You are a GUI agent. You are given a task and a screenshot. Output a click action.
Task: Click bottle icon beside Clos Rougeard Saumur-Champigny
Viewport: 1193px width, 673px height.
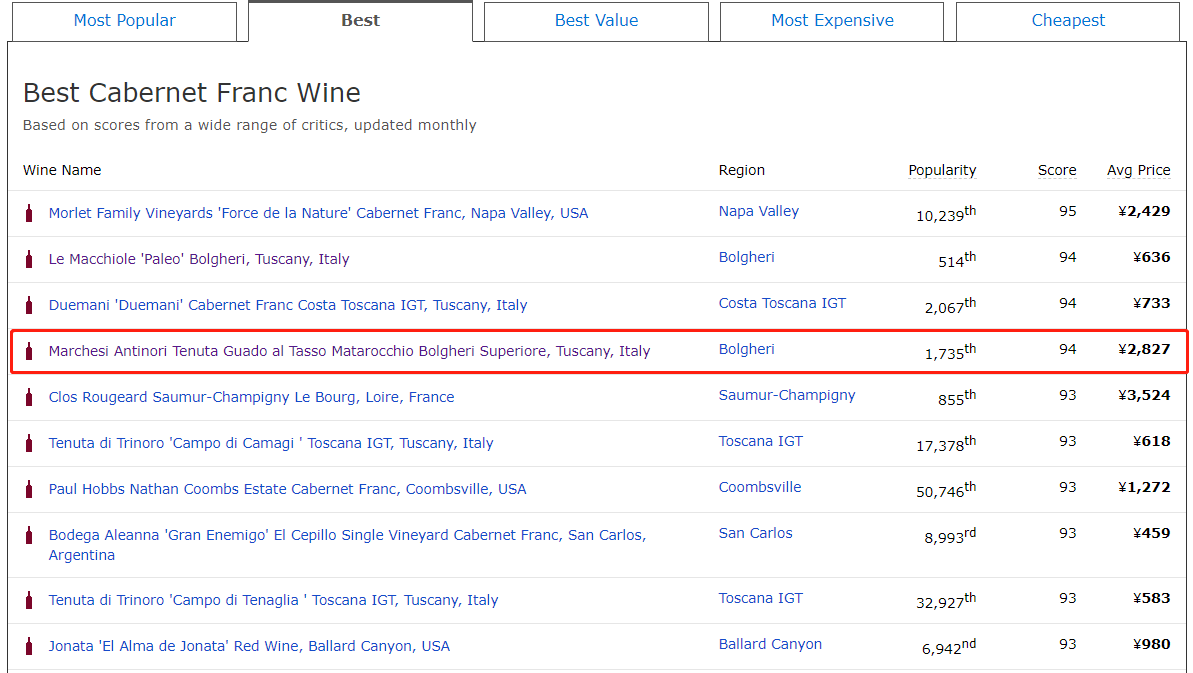click(x=29, y=397)
